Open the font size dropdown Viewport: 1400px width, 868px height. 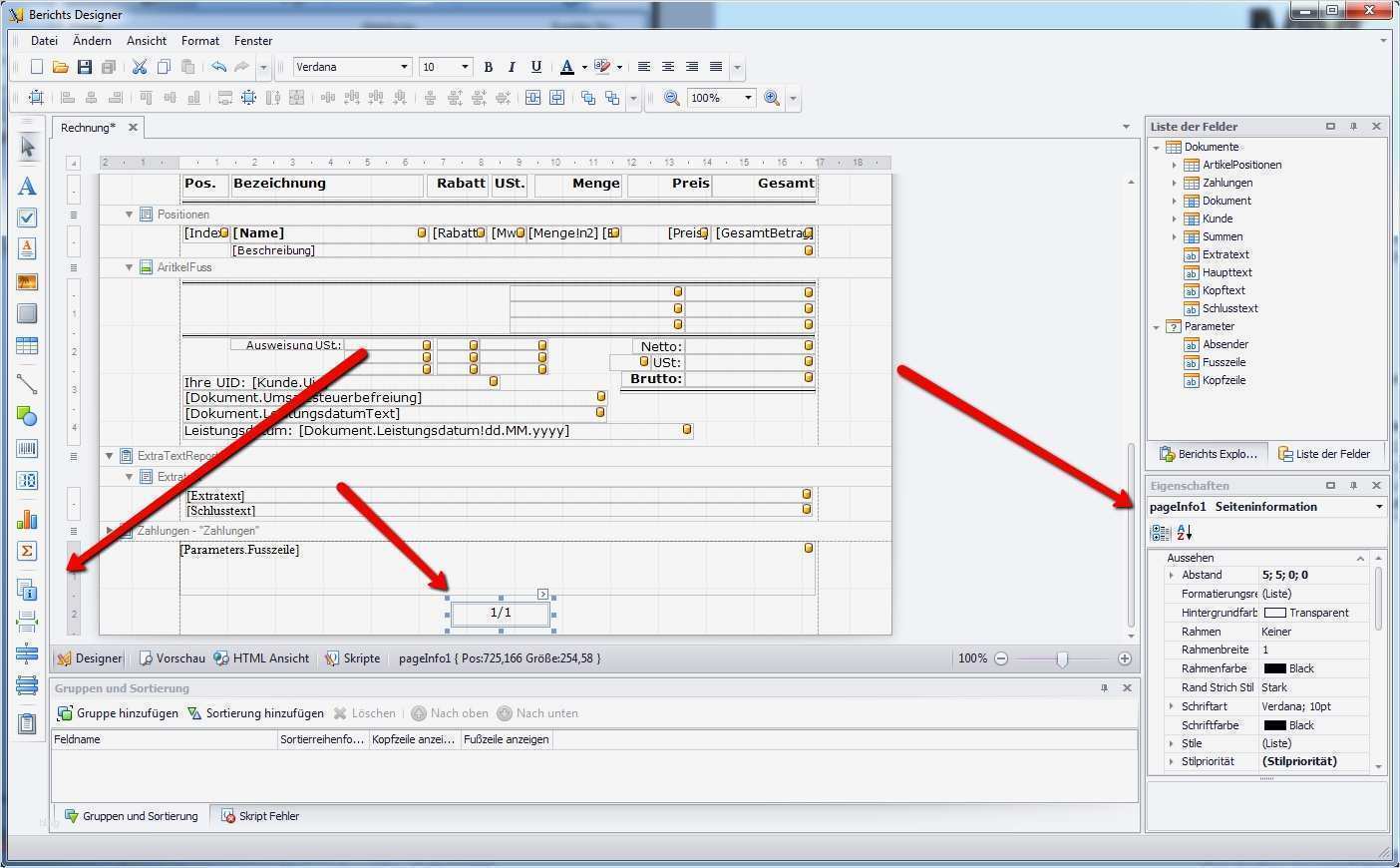(465, 67)
